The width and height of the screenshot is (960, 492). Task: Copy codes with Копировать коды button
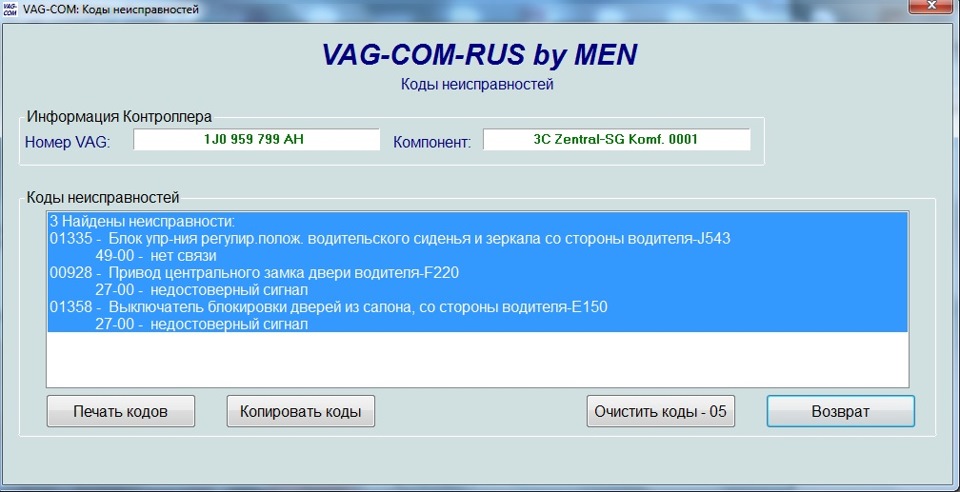pos(301,411)
